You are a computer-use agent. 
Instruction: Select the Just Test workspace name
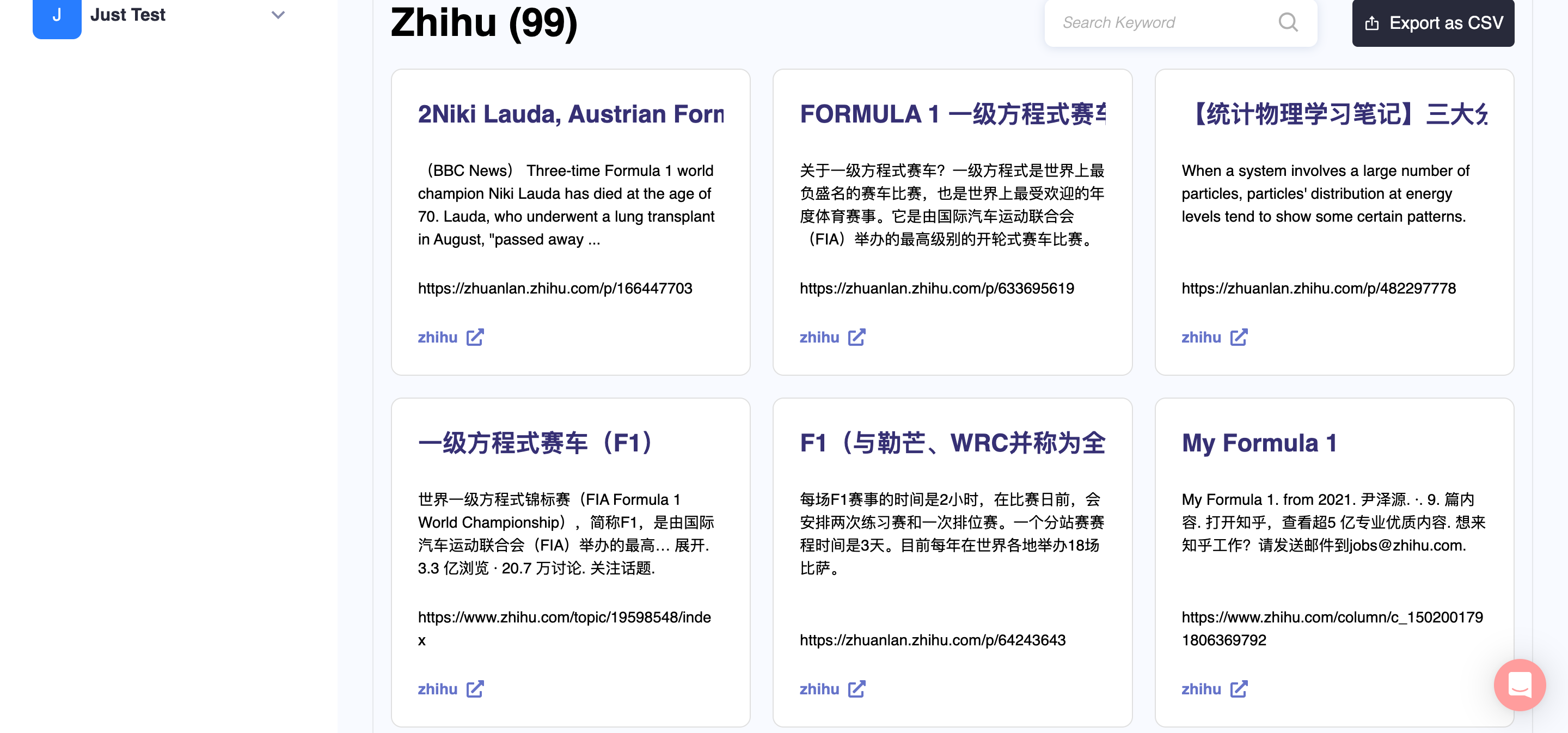point(128,15)
